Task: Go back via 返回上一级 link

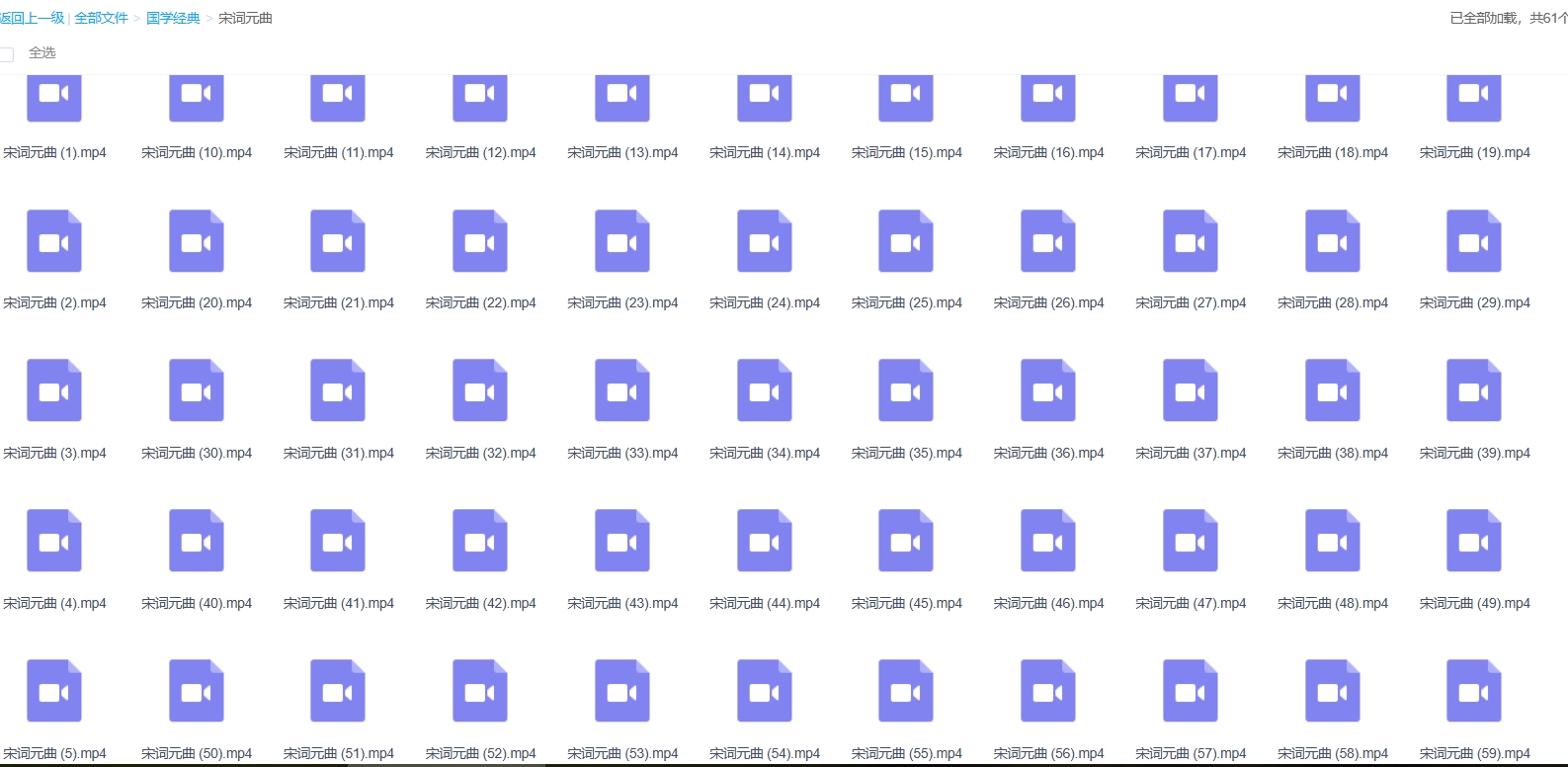Action: coord(32,18)
